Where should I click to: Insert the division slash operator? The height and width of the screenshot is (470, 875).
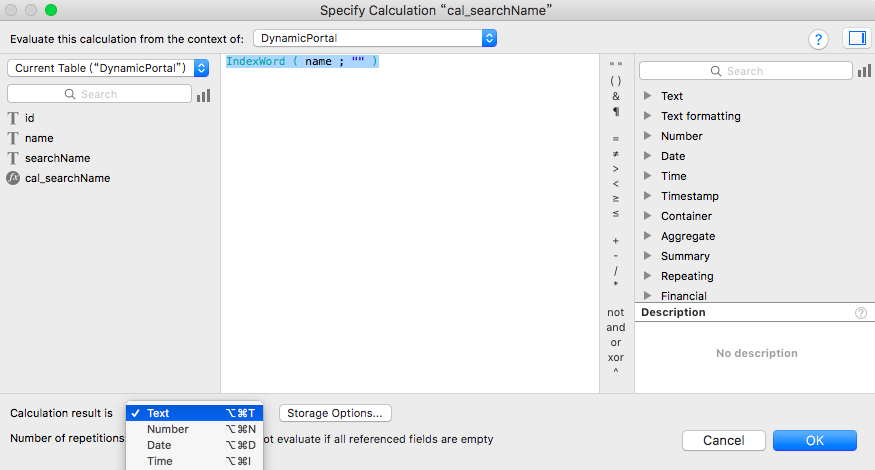click(616, 271)
